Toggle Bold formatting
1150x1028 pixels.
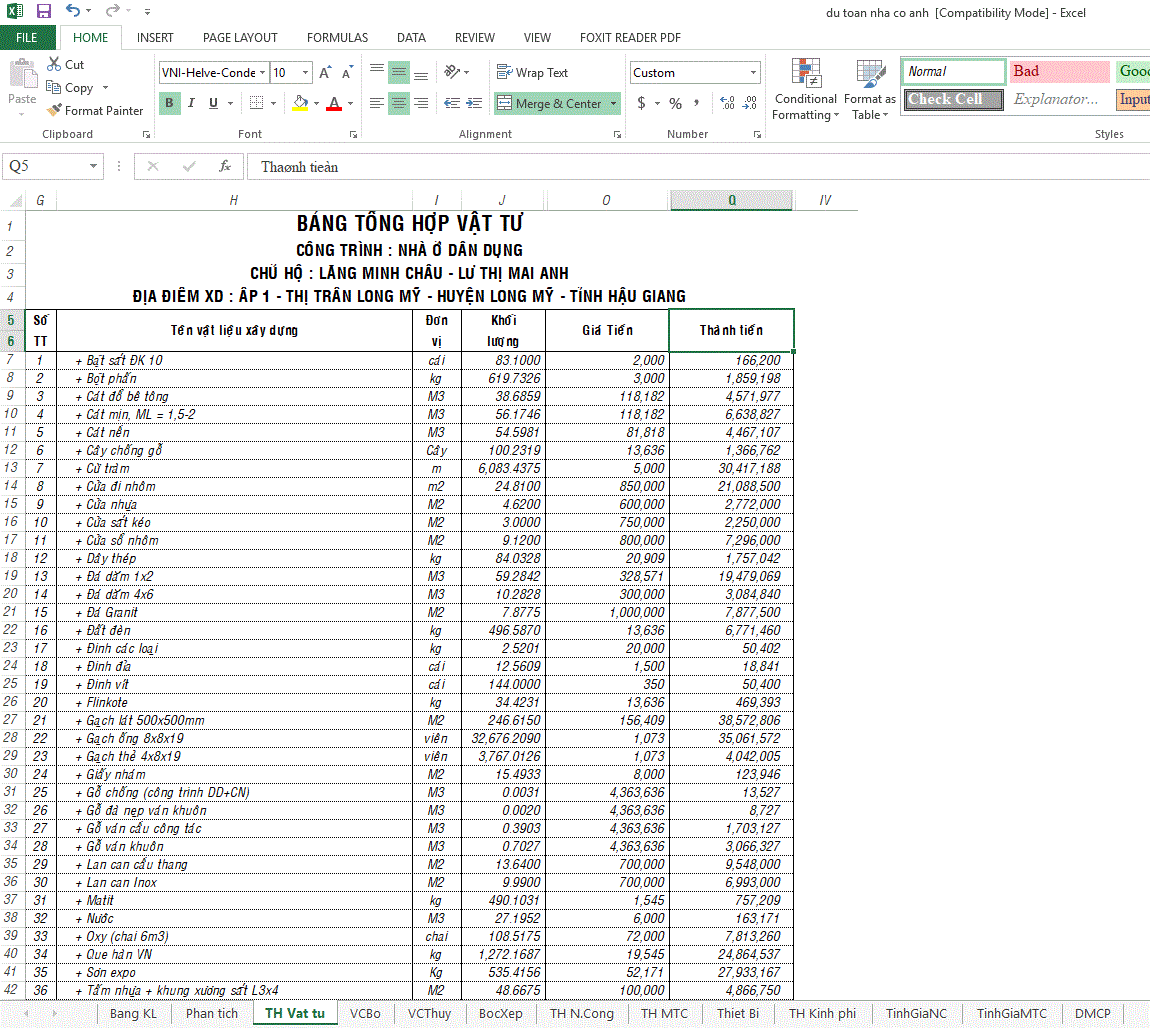[x=169, y=103]
